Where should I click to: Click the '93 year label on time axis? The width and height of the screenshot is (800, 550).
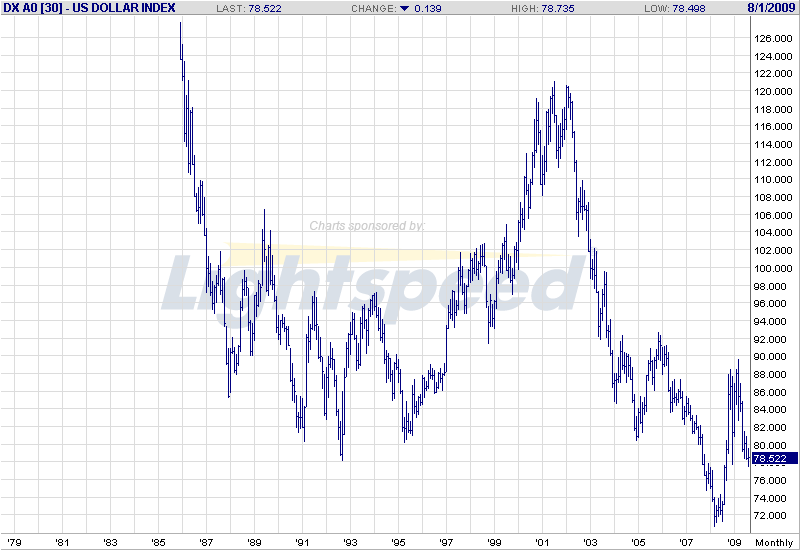pos(350,542)
